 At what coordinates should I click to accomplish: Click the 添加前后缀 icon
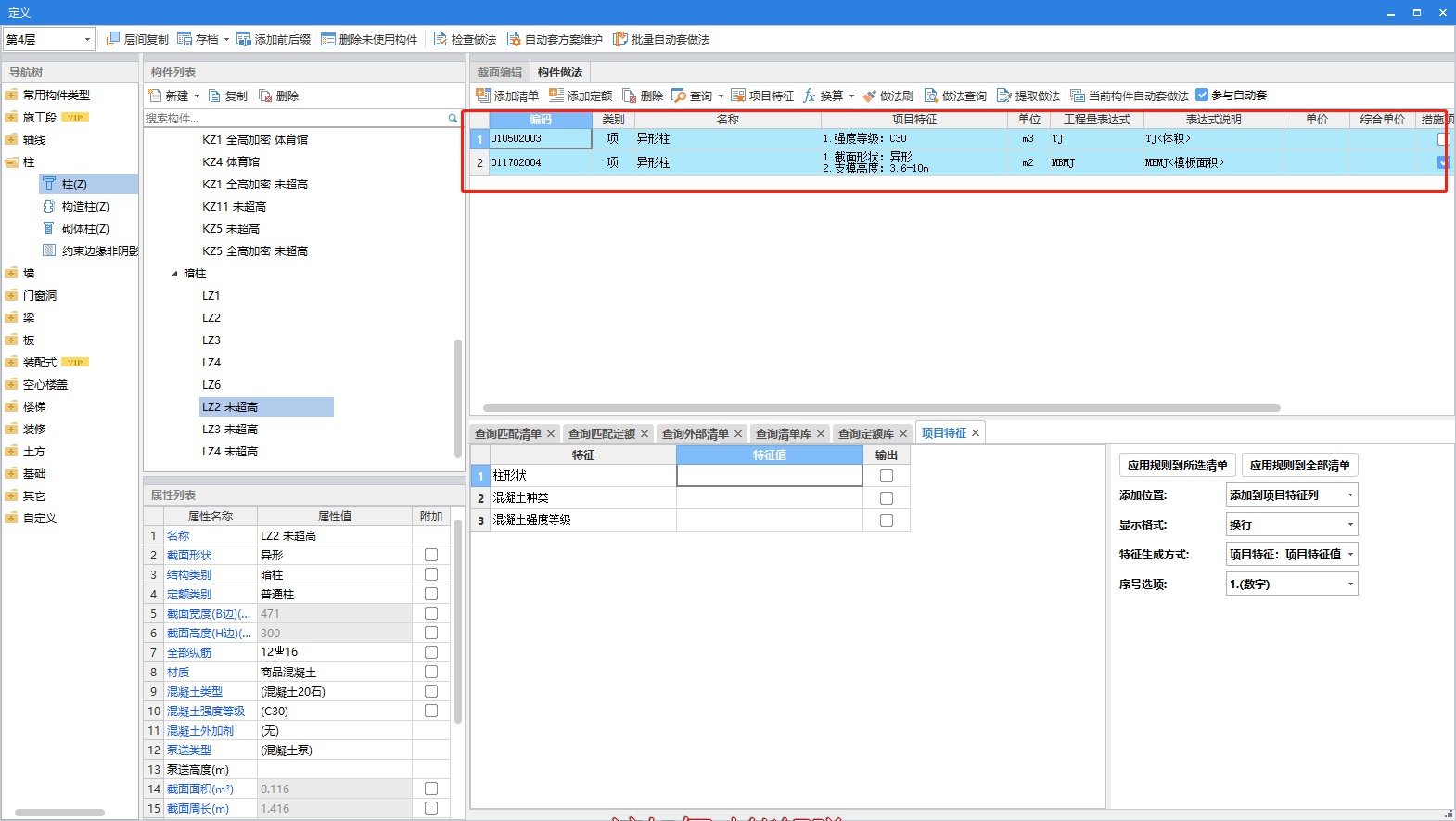244,39
